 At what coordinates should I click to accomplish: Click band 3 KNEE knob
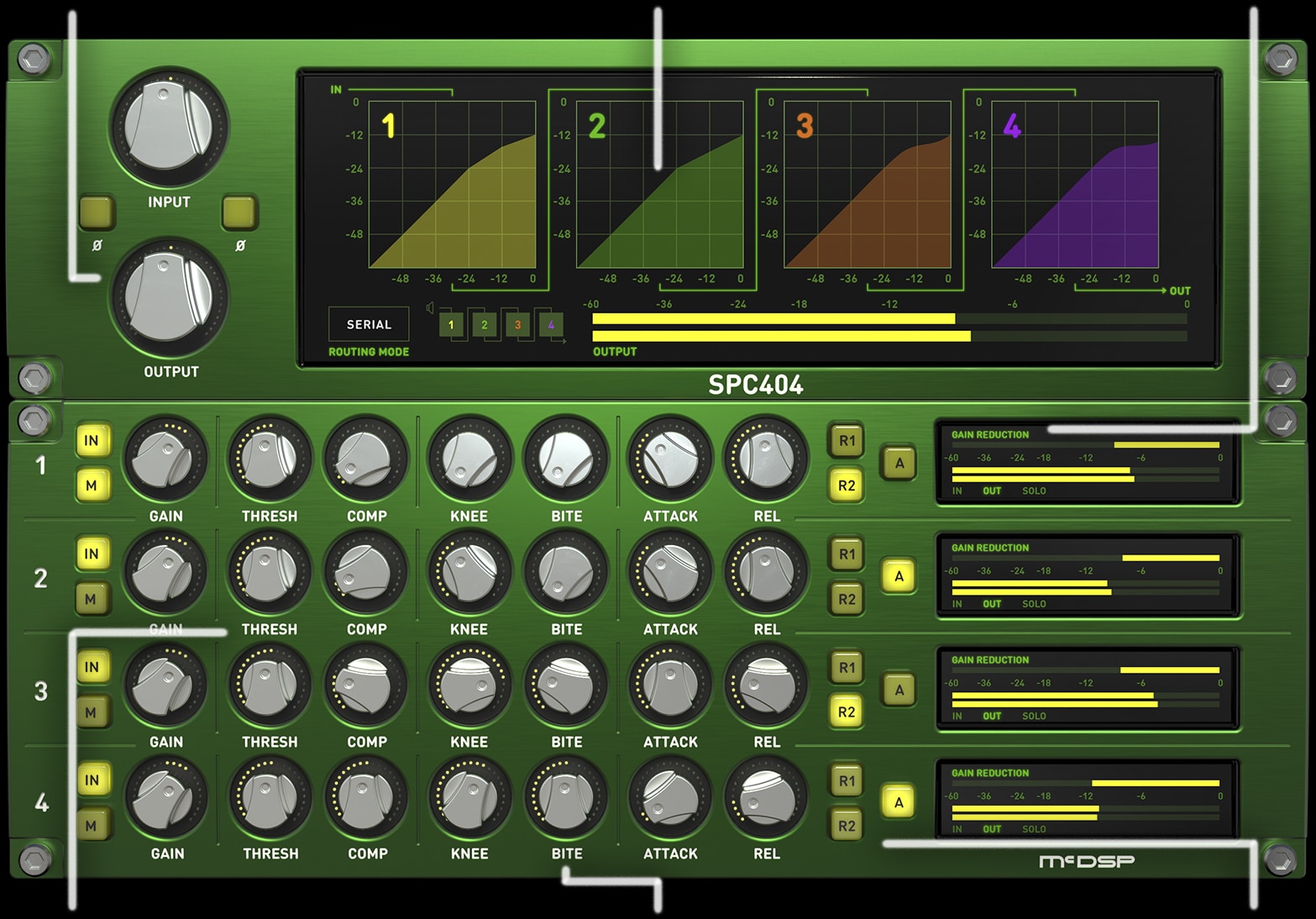pyautogui.click(x=469, y=686)
